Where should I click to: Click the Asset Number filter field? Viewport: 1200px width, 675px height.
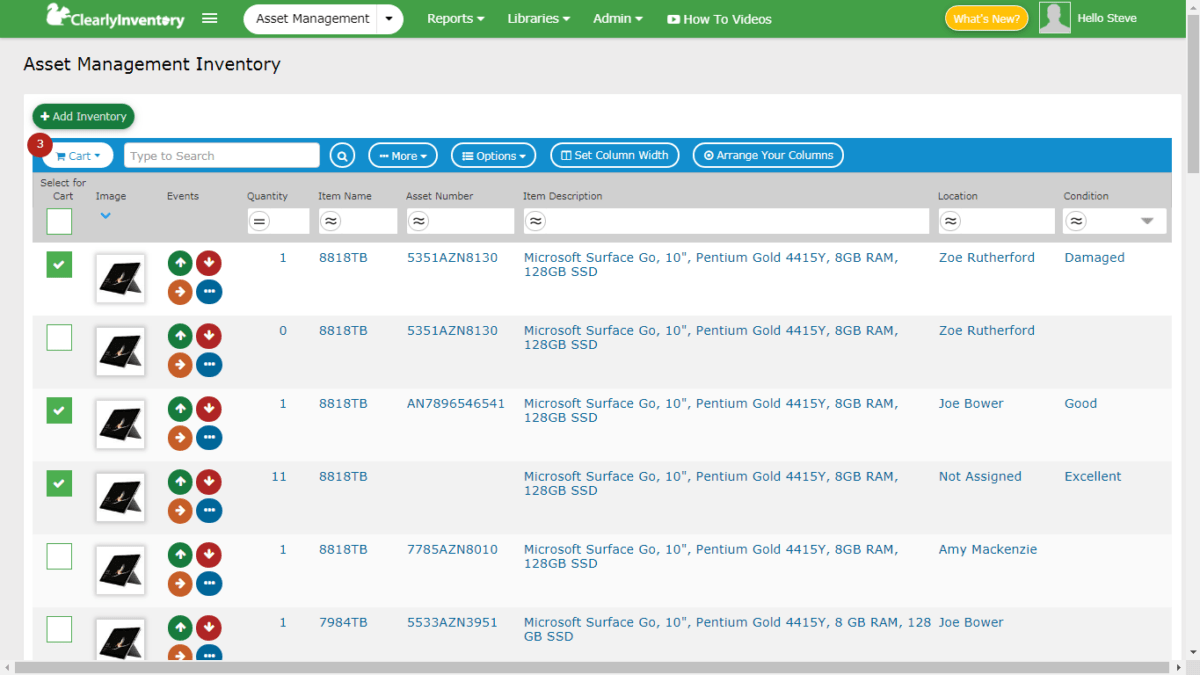(460, 221)
